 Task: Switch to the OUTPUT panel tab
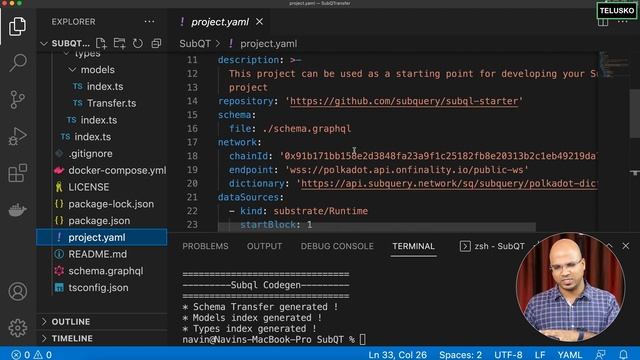[x=264, y=246]
